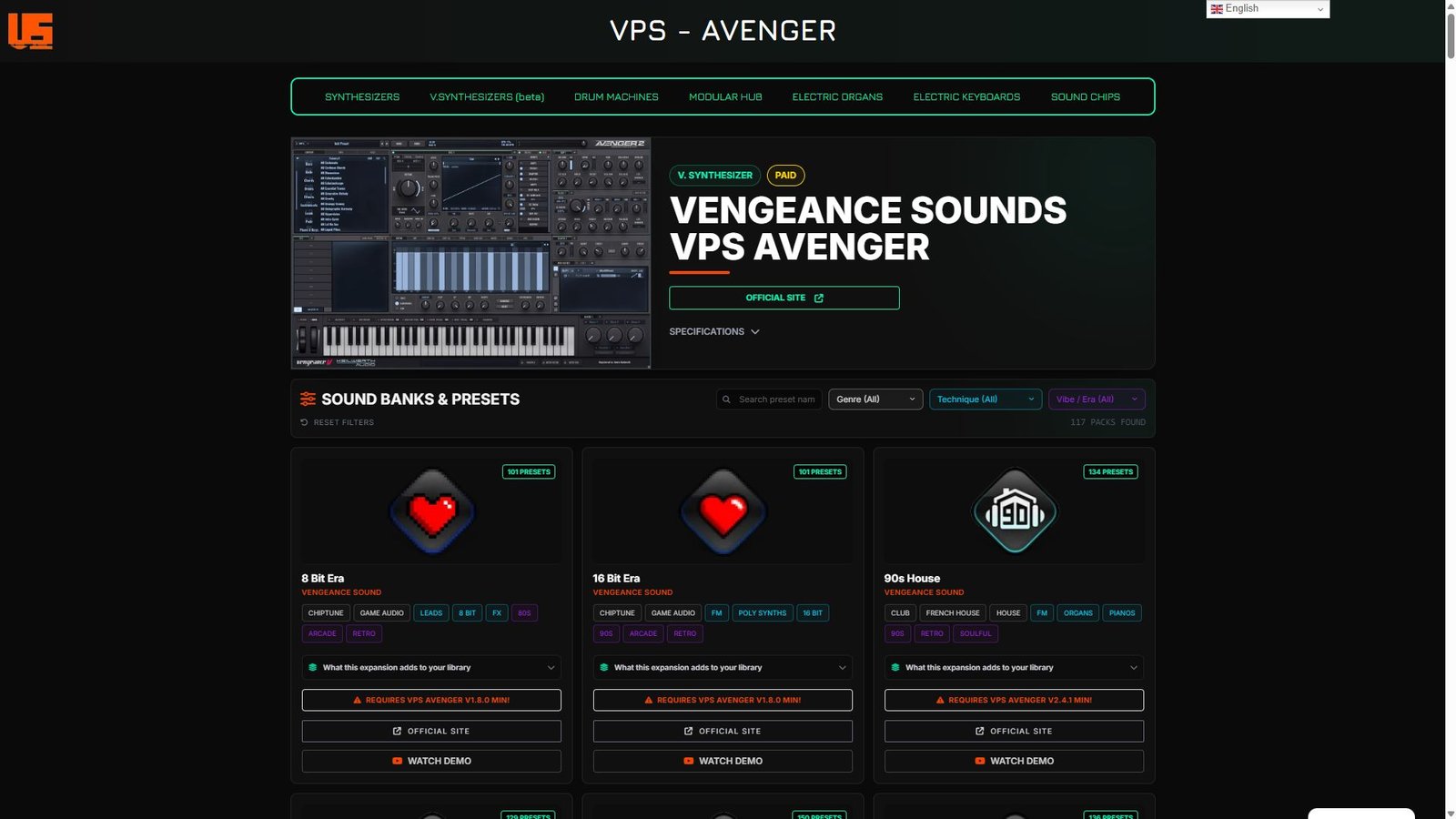Toggle the HOUSE tag on 90s House
The width and height of the screenshot is (1456, 819).
pos(1007,613)
